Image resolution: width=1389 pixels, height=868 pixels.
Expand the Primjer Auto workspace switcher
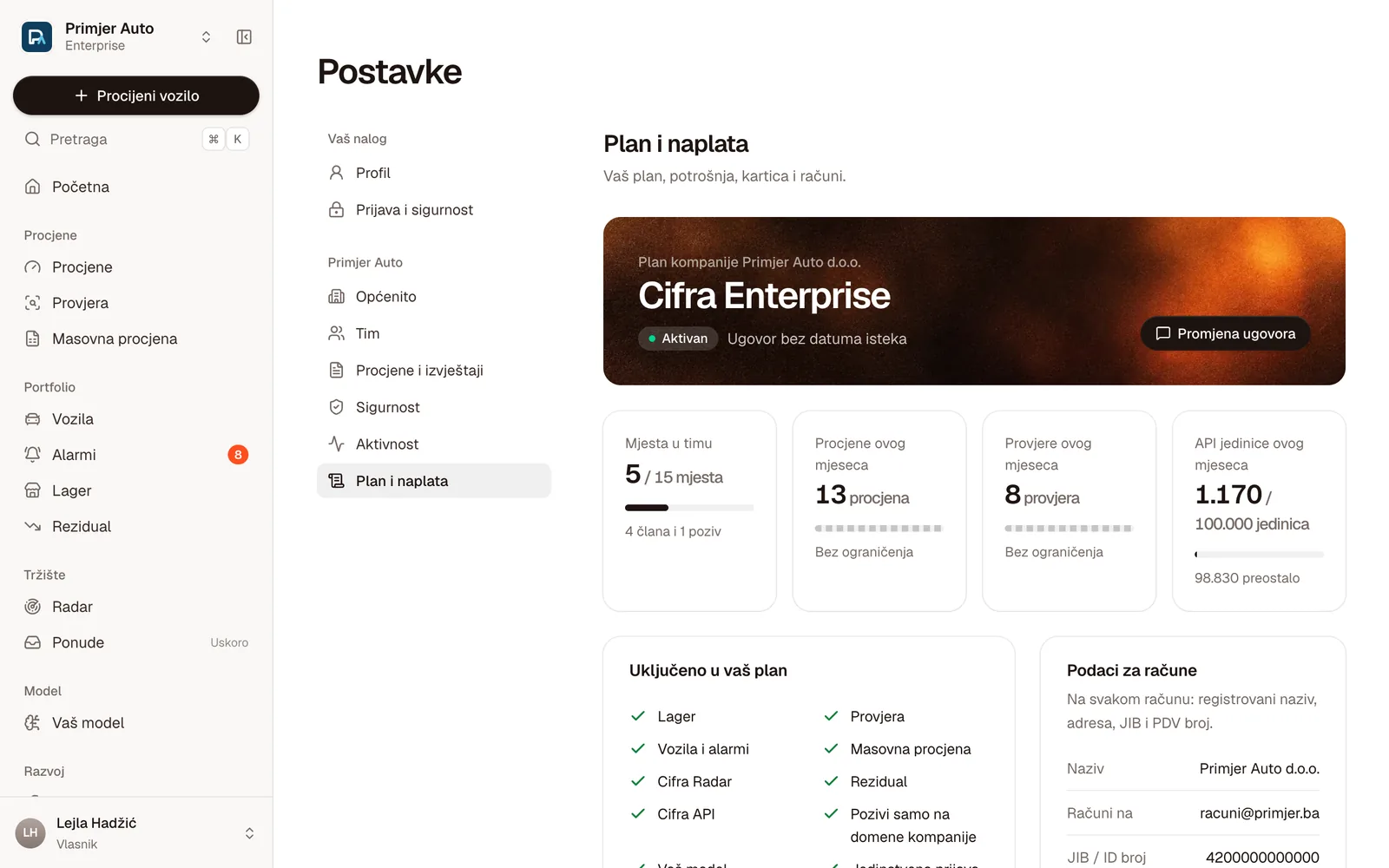(x=206, y=36)
